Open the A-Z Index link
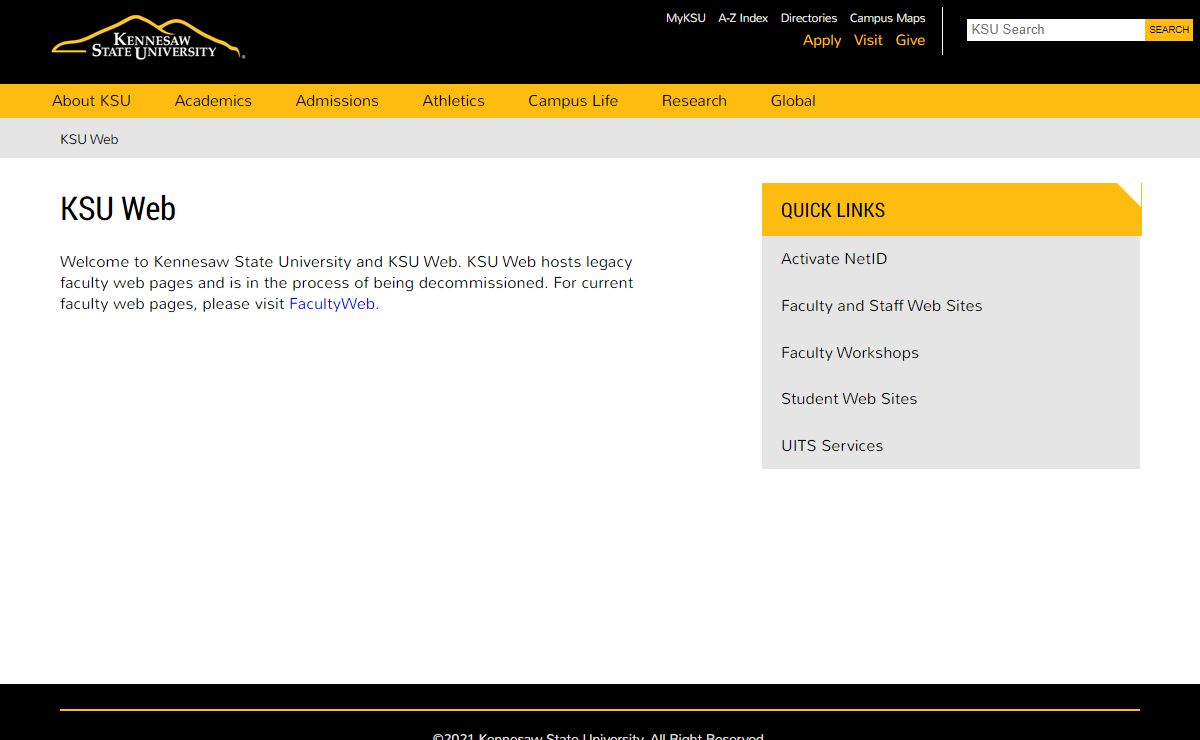This screenshot has width=1200, height=740. 743,18
